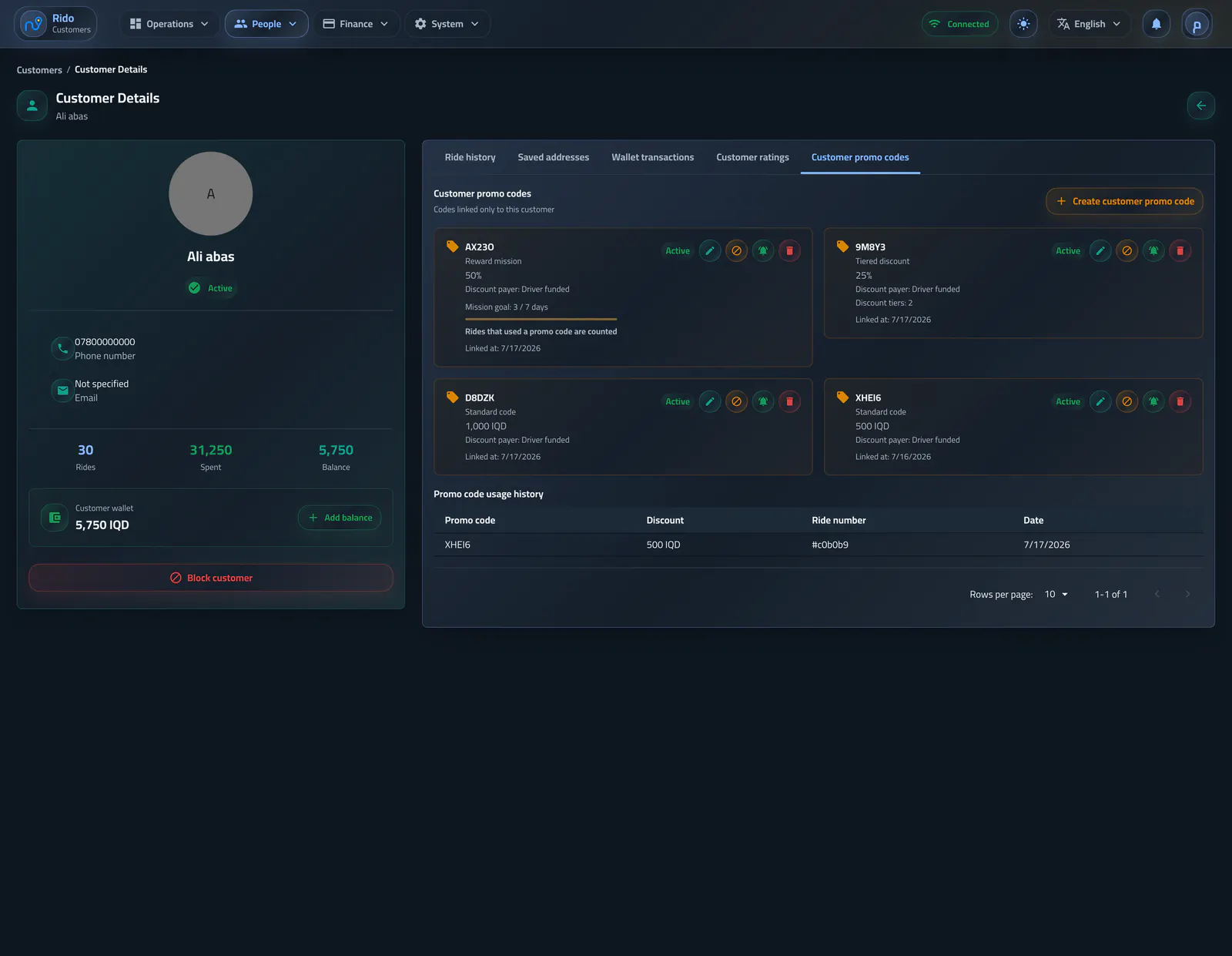
Task: Open the English language dropdown
Action: click(1089, 24)
